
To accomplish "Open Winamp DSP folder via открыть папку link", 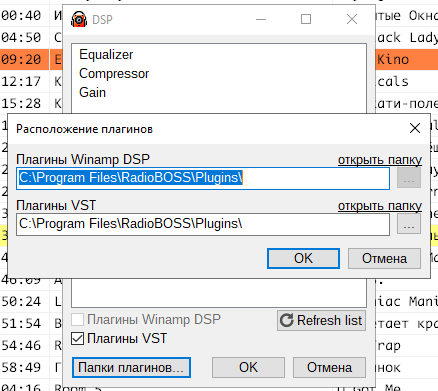I will 380,160.
